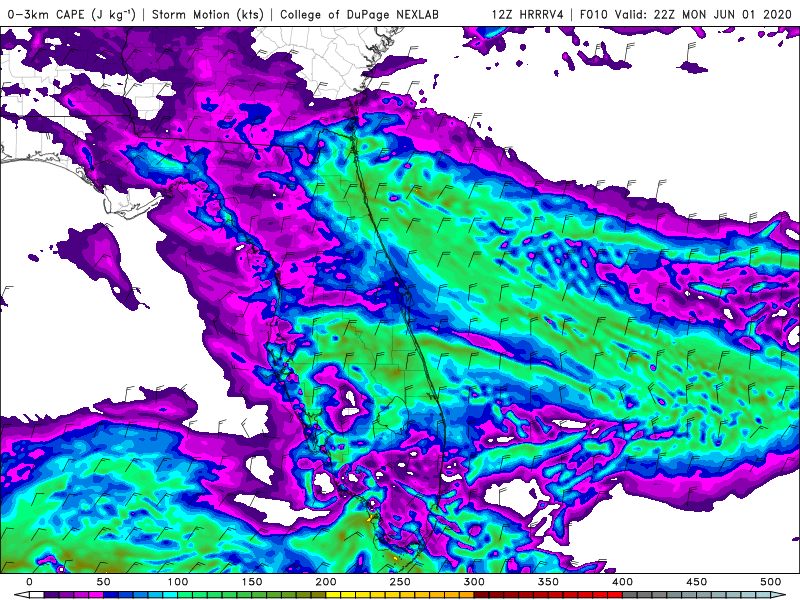Click the "100" label on the color scale

pos(178,582)
